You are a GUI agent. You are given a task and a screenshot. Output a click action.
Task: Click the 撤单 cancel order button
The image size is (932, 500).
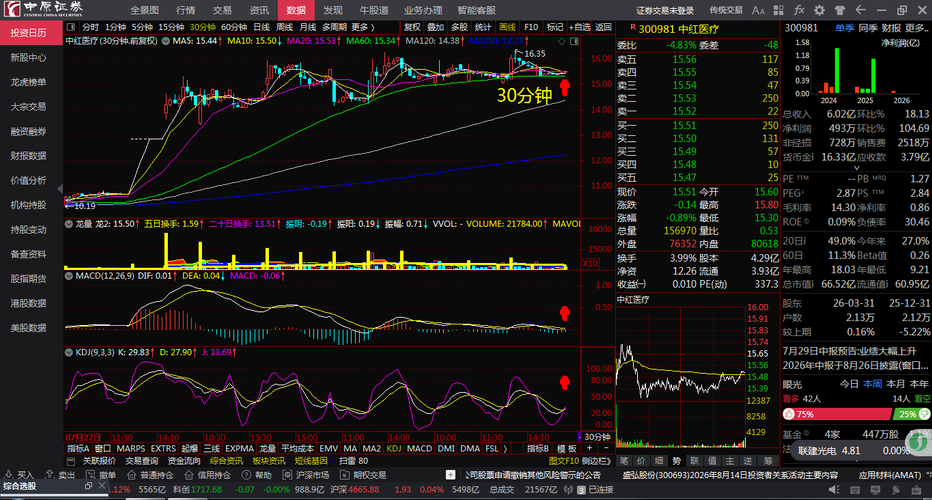click(101, 475)
